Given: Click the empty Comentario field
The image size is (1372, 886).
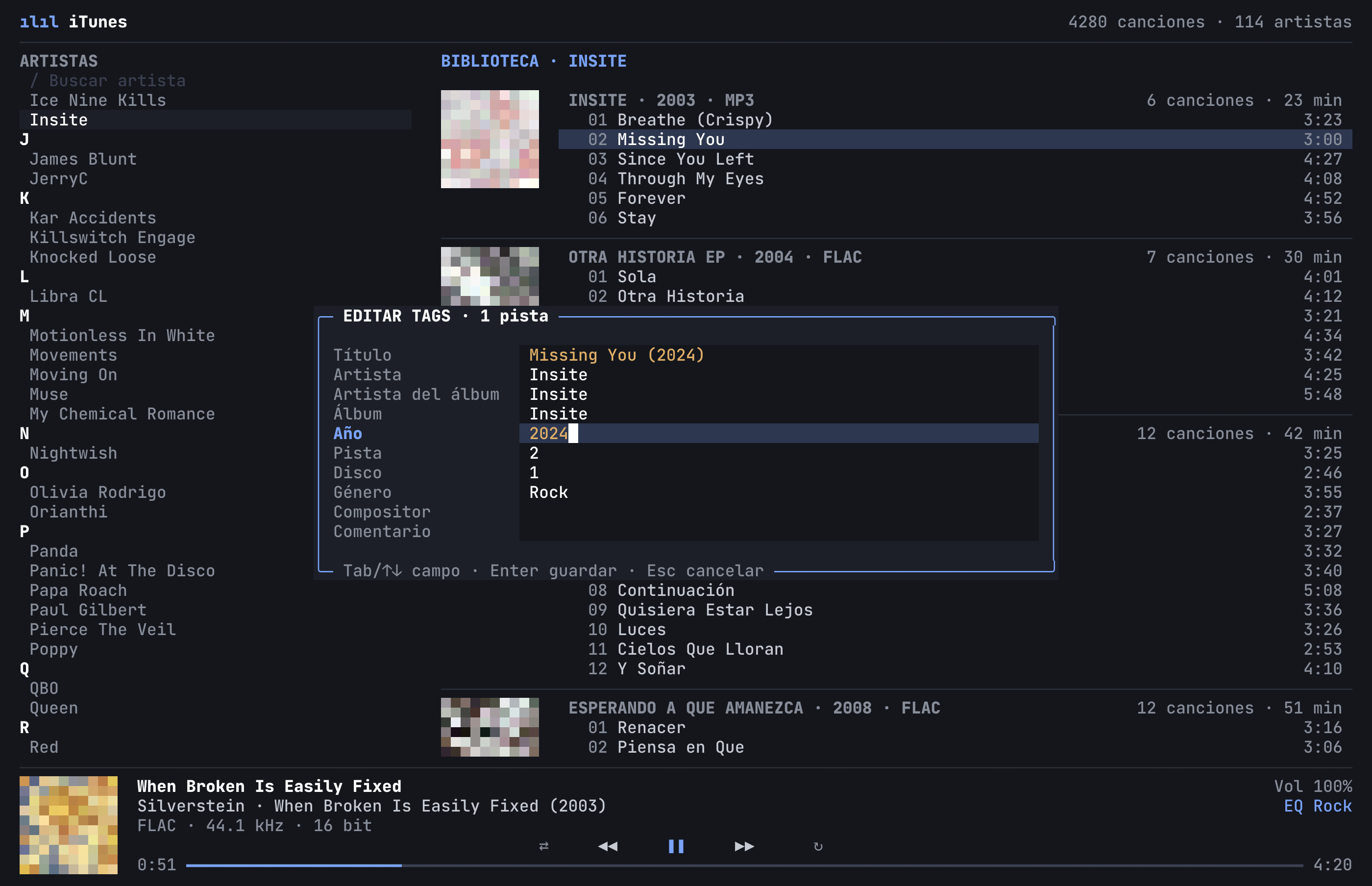Looking at the screenshot, I should [x=779, y=532].
